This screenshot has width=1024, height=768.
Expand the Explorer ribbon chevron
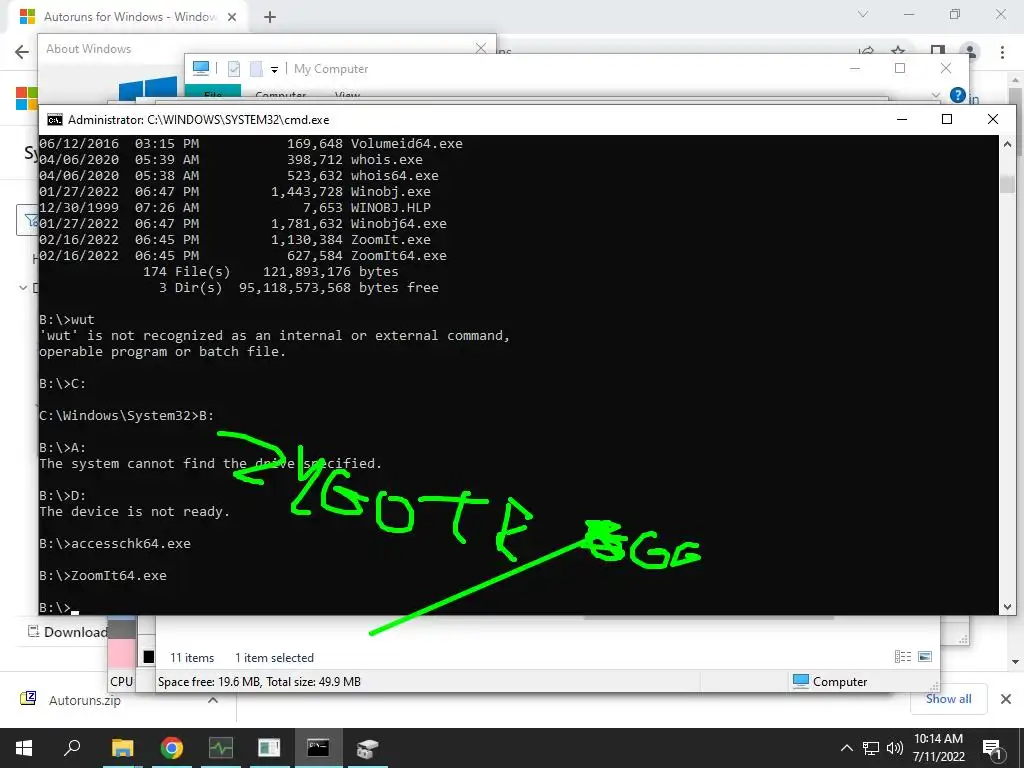coord(935,95)
